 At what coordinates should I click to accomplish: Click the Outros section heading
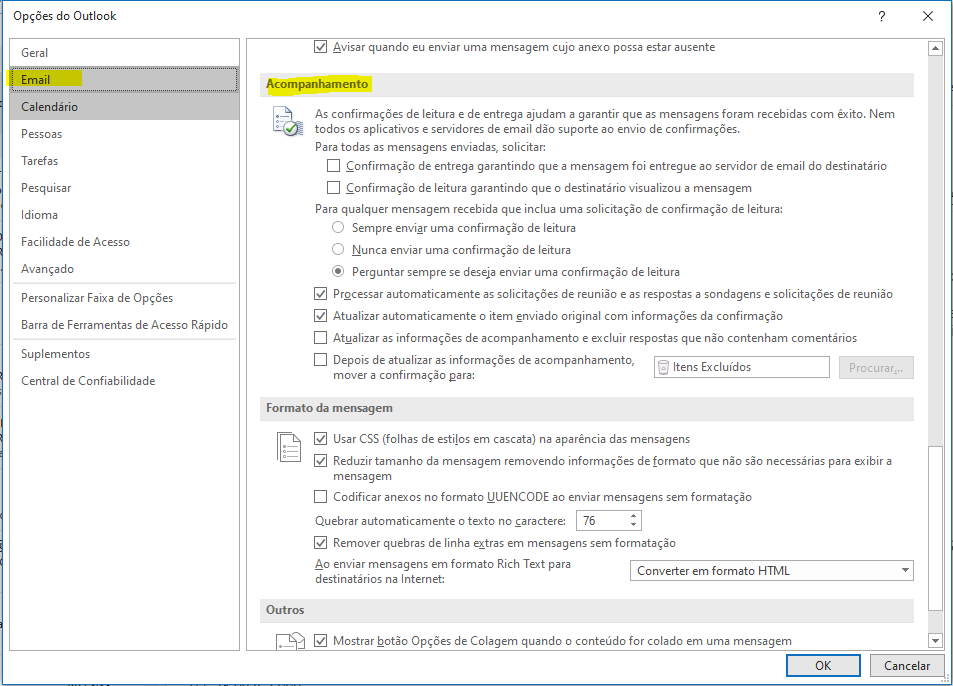(x=285, y=610)
